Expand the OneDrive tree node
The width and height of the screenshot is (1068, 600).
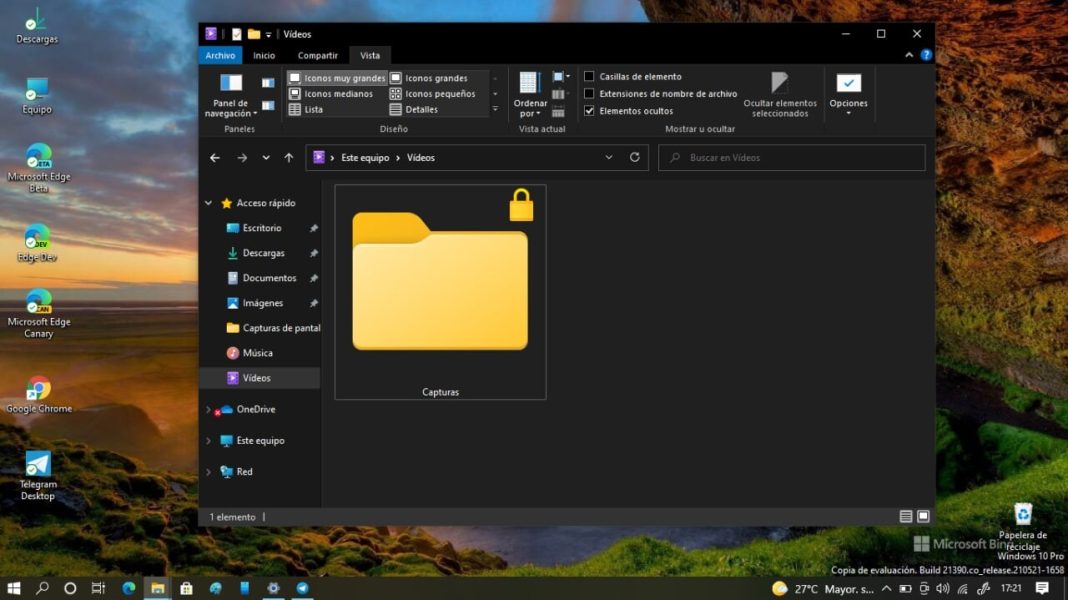[x=208, y=410]
